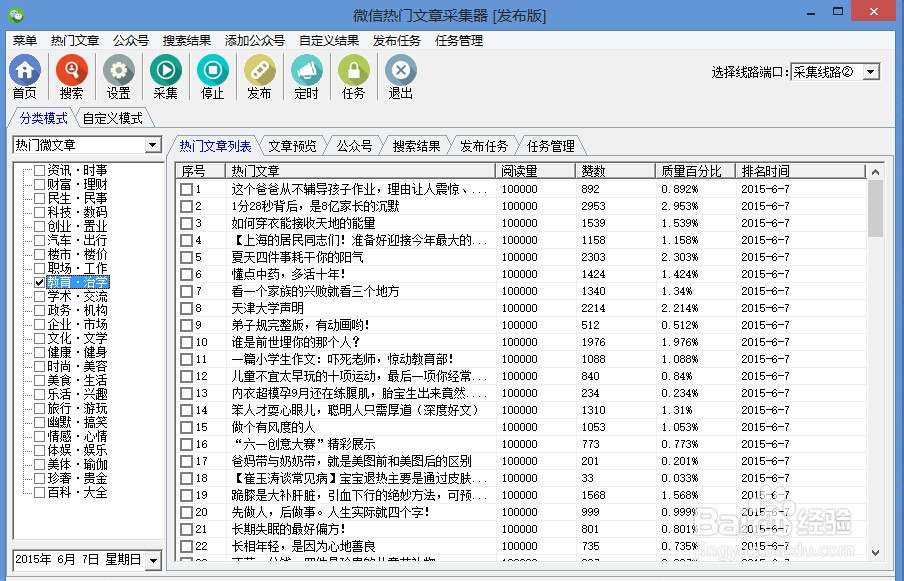
Task: Sort by the 排名时间 column header
Action: (x=800, y=171)
